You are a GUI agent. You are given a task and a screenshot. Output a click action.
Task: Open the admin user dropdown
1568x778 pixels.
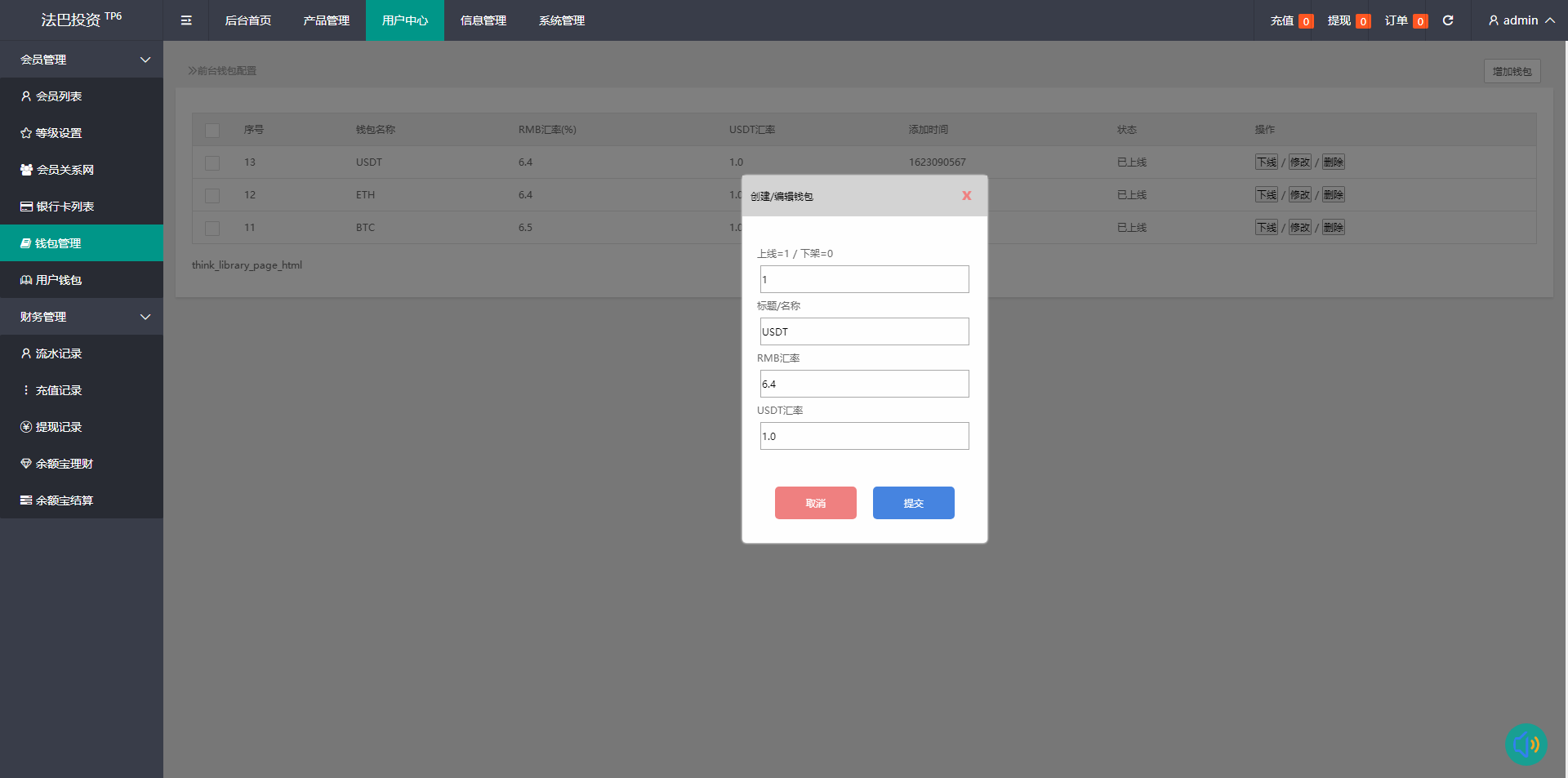pos(1521,20)
